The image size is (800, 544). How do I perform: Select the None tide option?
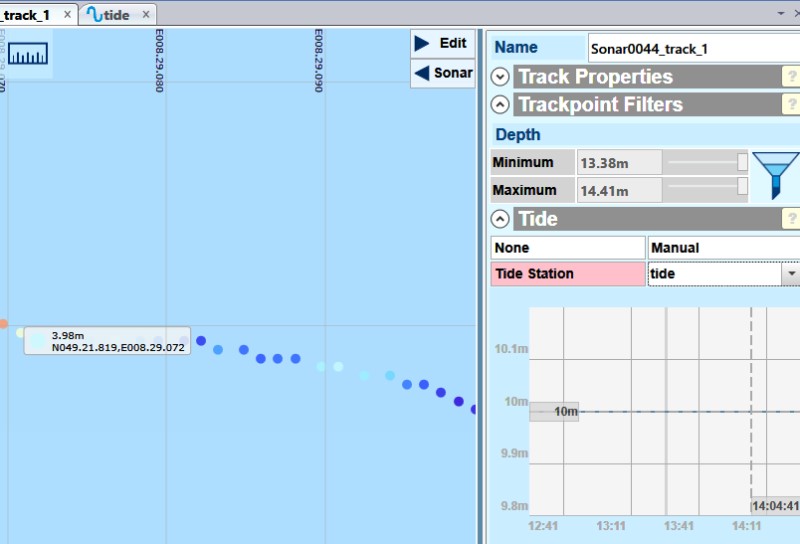click(567, 247)
